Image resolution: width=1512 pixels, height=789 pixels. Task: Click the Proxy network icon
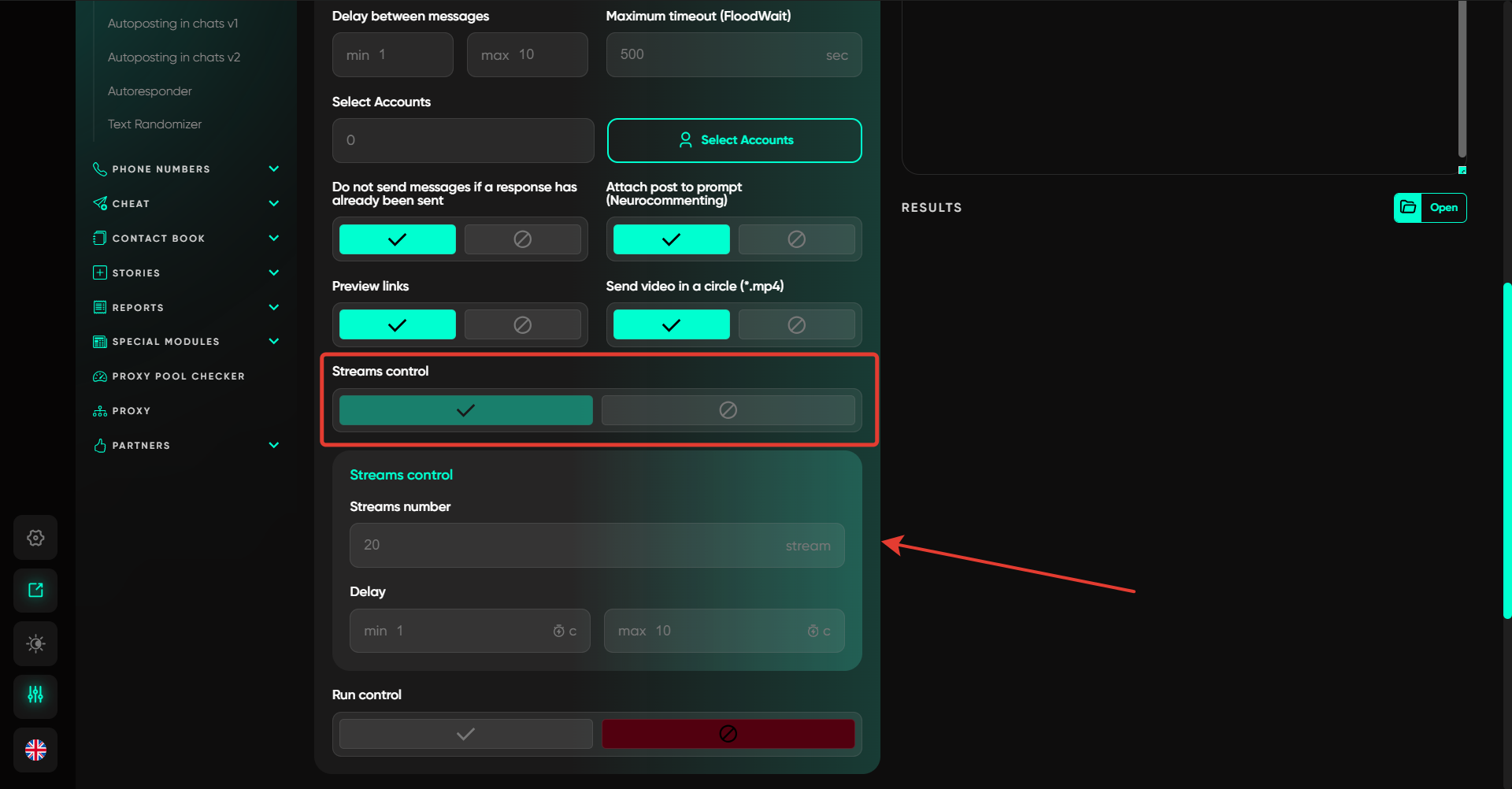100,411
